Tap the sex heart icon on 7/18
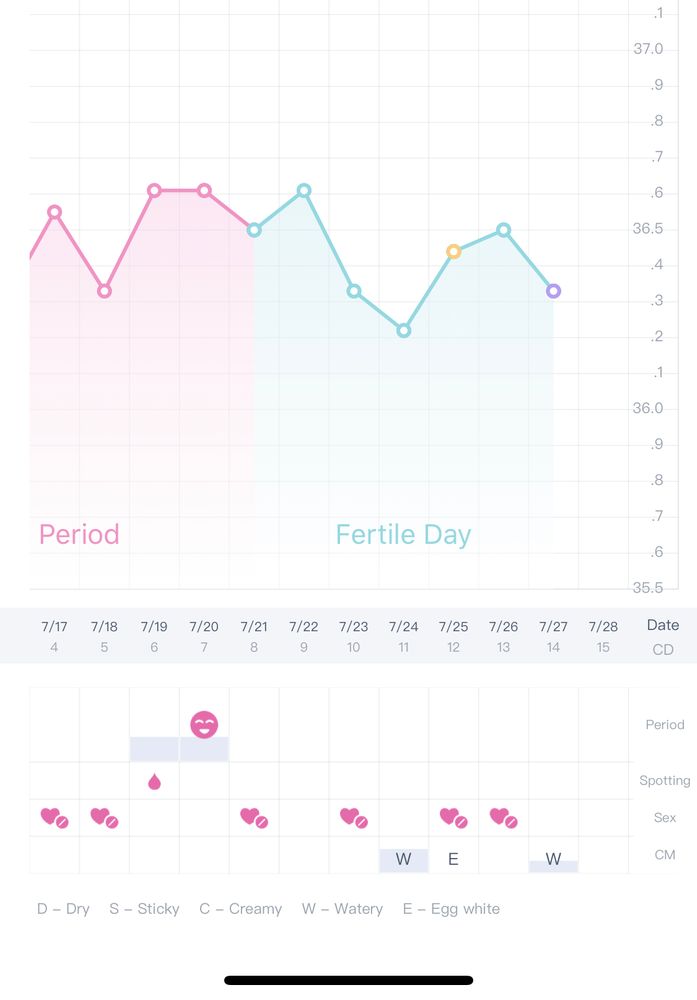Screen dimensions: 697x1000 (x=104, y=818)
